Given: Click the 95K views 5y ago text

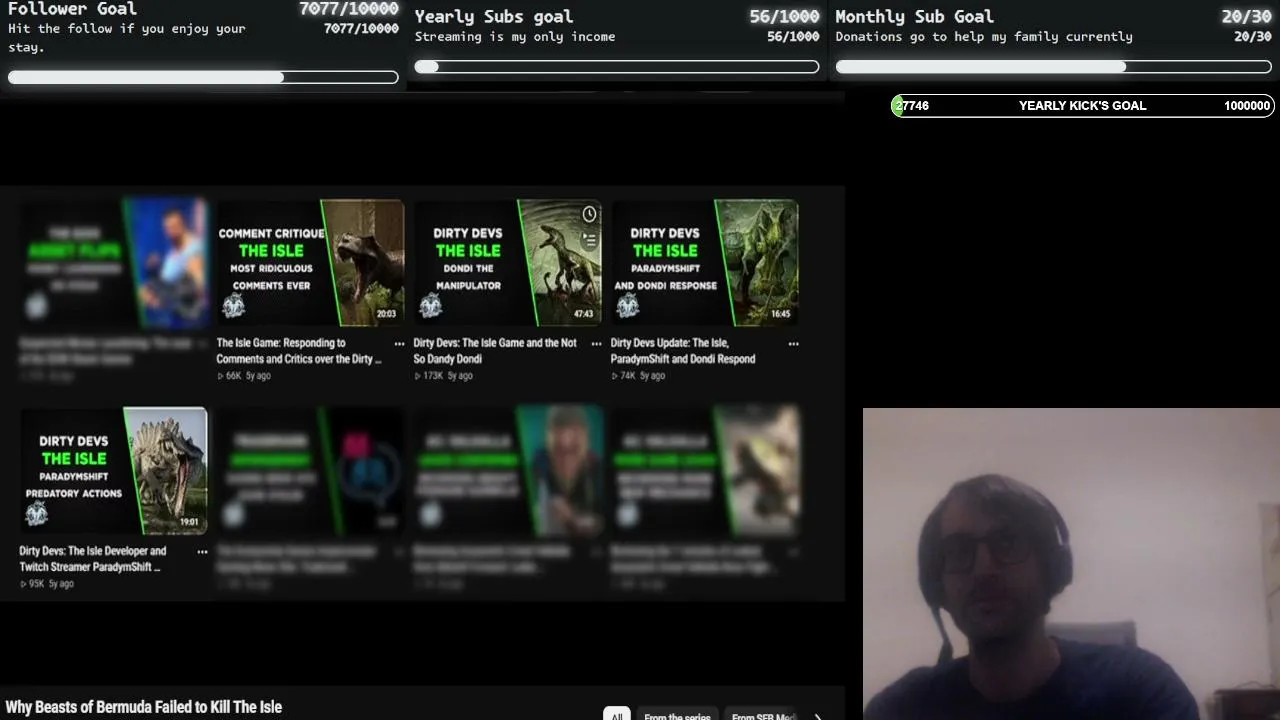Looking at the screenshot, I should point(47,584).
